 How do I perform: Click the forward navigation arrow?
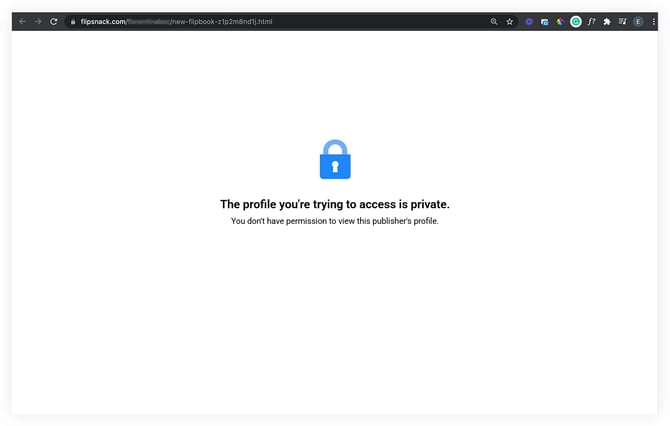point(38,21)
